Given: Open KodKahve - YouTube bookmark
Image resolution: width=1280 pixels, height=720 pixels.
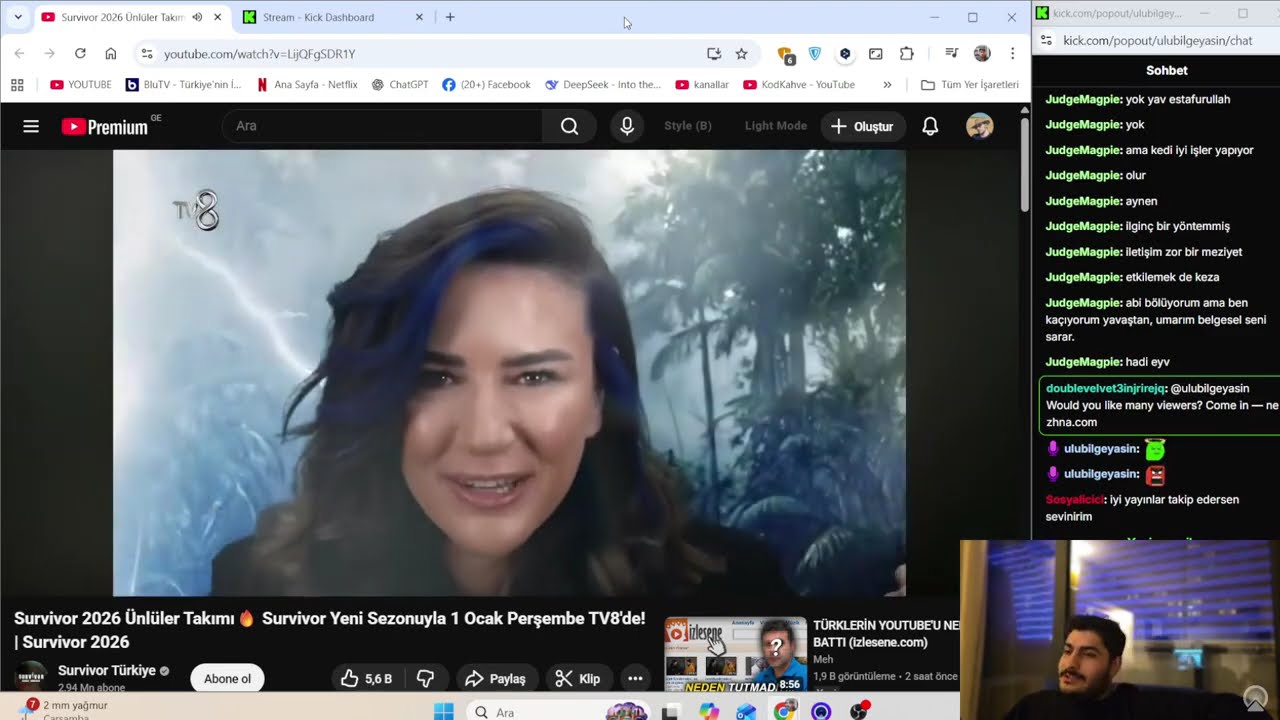Looking at the screenshot, I should click(x=799, y=85).
